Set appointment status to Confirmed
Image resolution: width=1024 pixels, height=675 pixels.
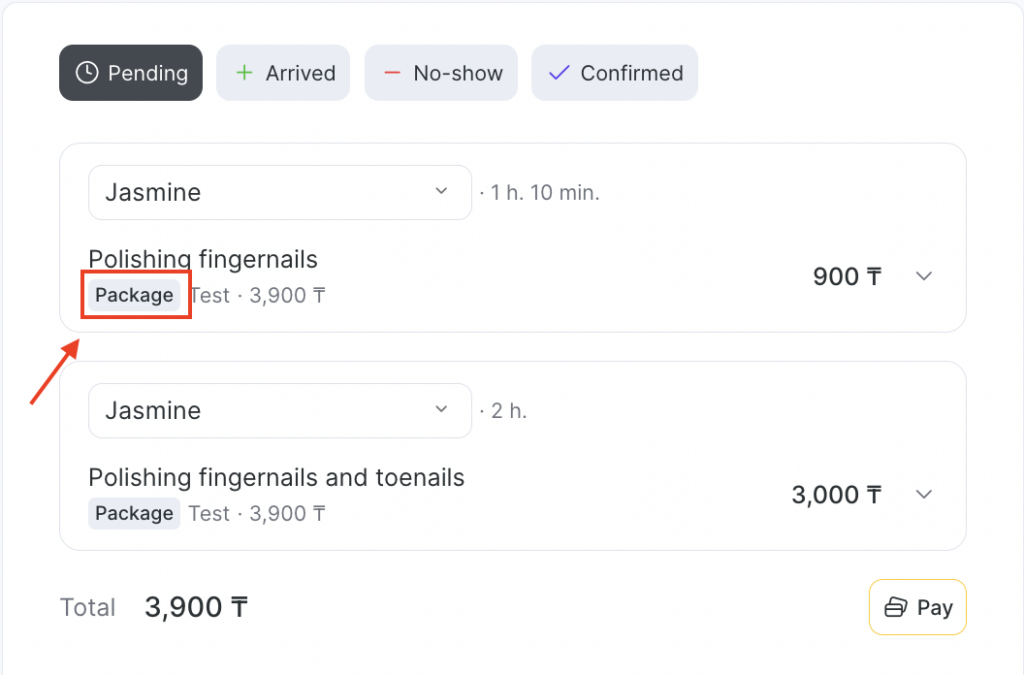[x=614, y=73]
